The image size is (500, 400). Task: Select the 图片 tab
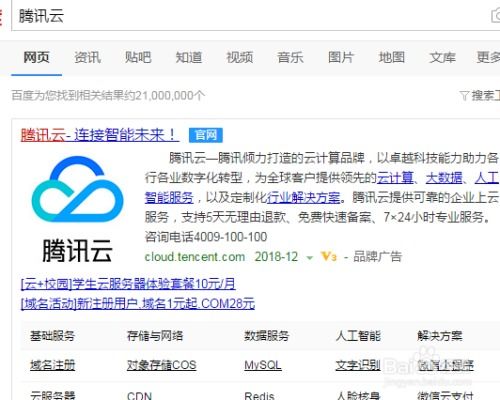341,57
